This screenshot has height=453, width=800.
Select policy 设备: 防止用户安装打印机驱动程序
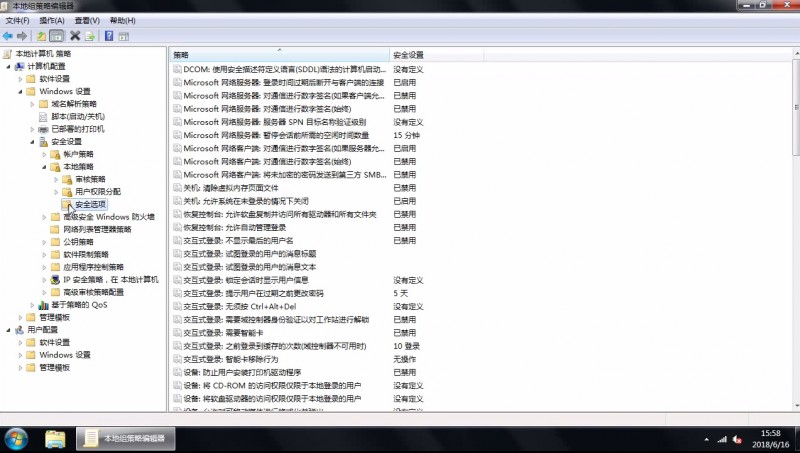[242, 372]
